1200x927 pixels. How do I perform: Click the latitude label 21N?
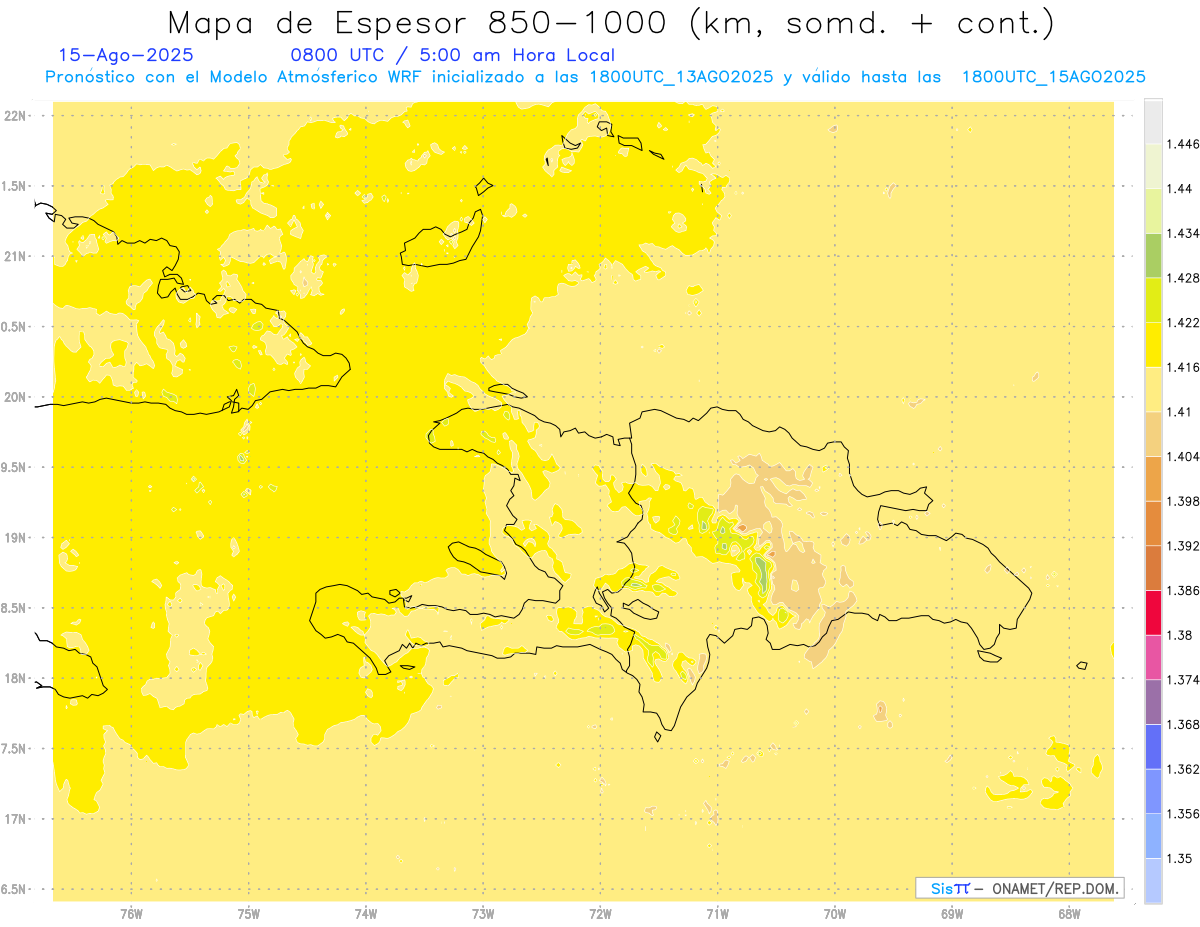click(x=17, y=257)
